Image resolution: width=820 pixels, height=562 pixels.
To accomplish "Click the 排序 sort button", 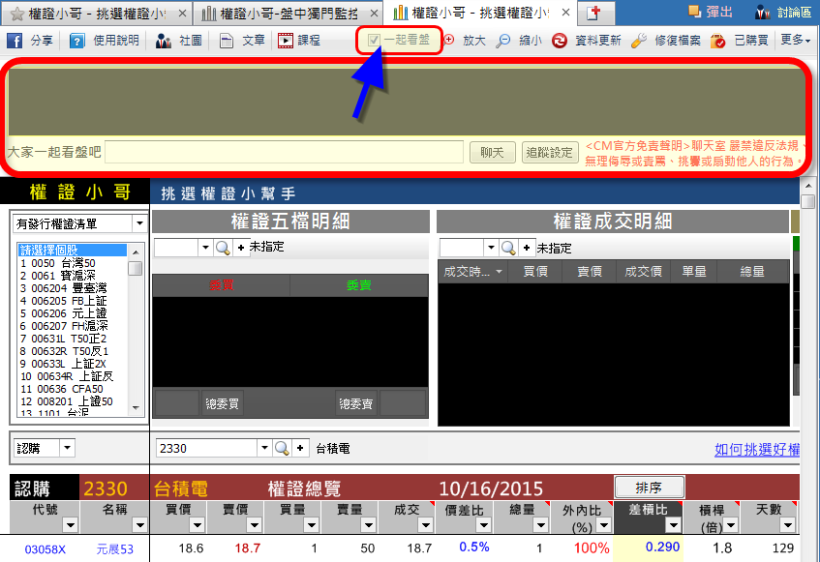I will coord(649,487).
